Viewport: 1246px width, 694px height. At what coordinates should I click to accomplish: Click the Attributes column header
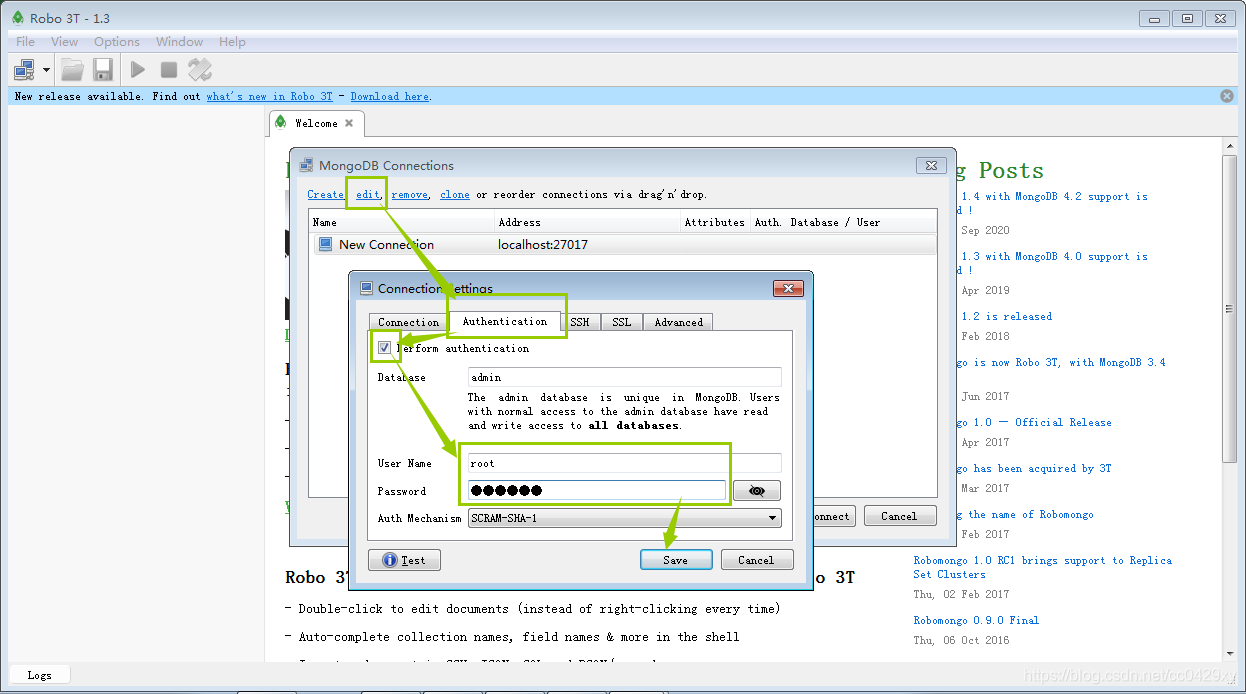[x=714, y=222]
